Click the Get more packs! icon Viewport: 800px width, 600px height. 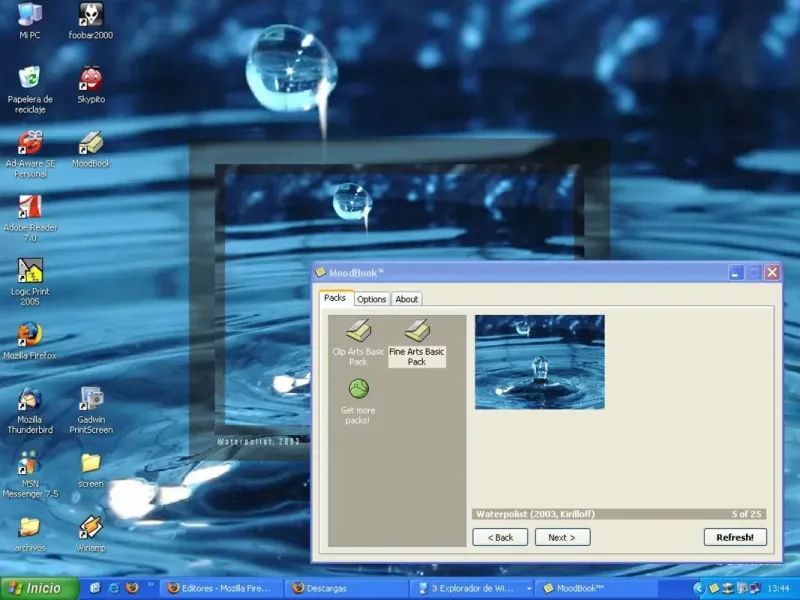[358, 402]
